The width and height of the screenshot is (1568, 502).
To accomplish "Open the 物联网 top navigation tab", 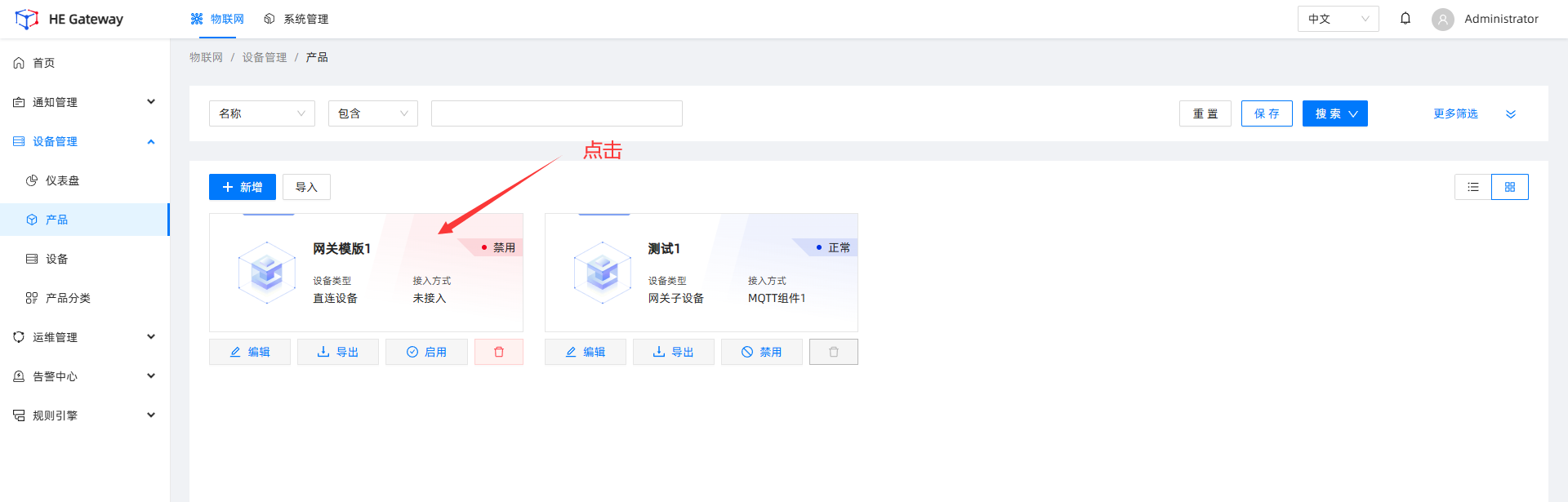I will (217, 19).
